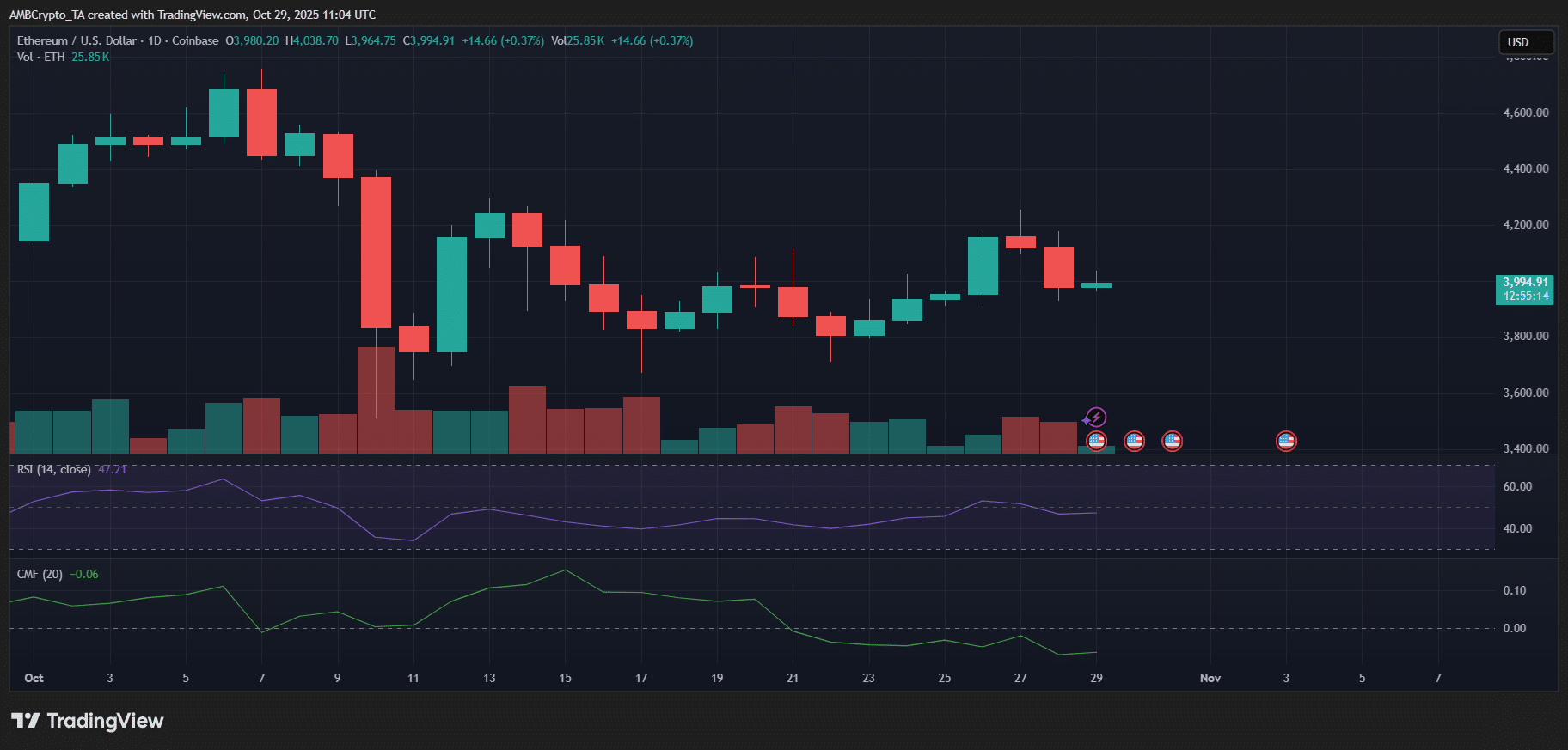Click the 4,600.00 price scale label
This screenshot has height=750, width=1568.
(1525, 113)
